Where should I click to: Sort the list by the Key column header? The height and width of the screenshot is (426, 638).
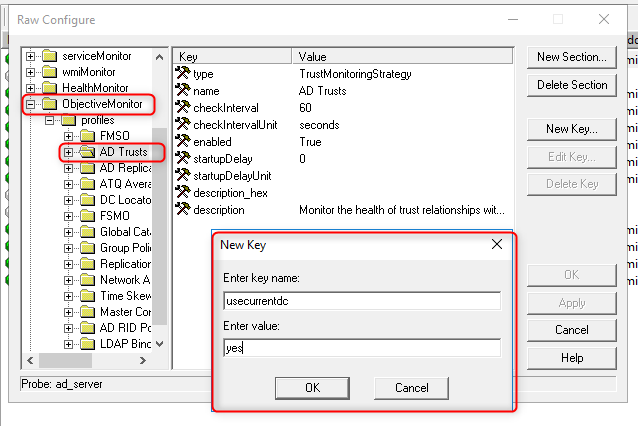(x=232, y=57)
